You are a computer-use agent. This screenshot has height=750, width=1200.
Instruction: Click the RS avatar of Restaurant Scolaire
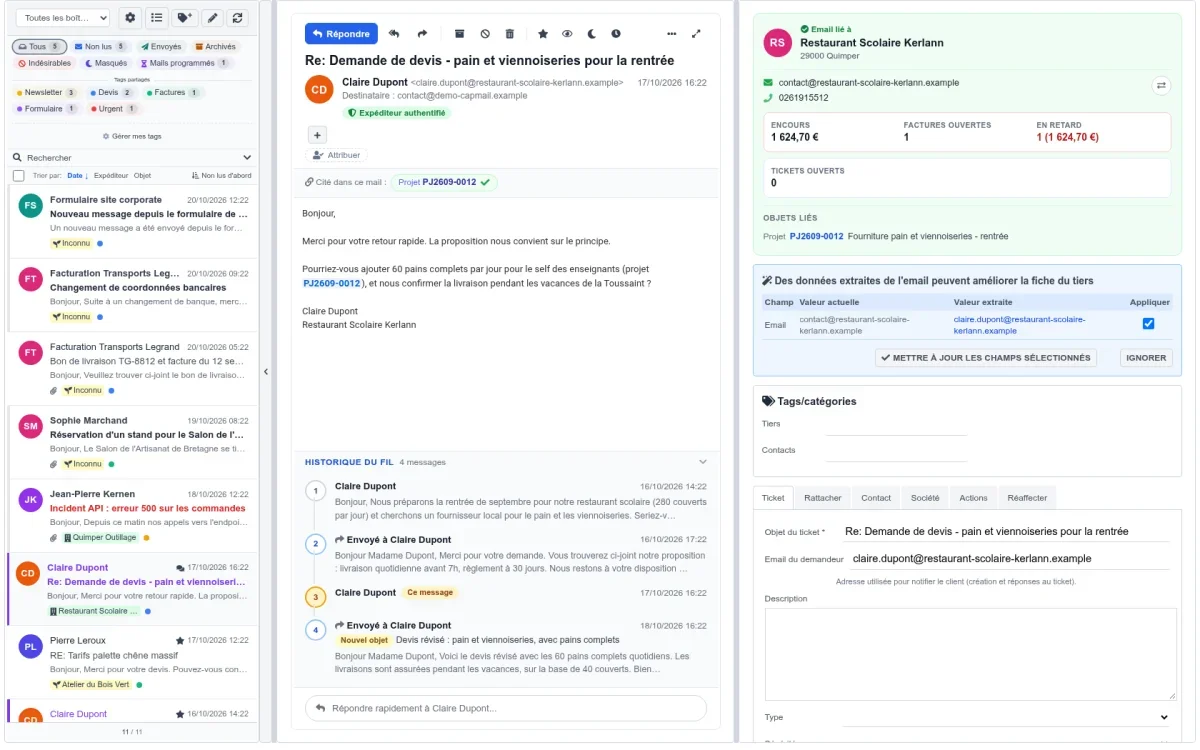(x=777, y=43)
